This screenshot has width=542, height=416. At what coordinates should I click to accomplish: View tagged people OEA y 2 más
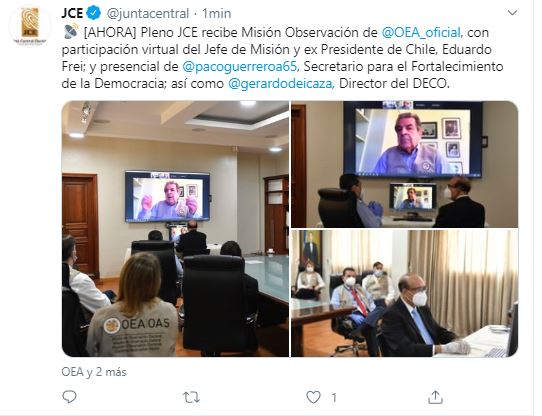click(x=94, y=372)
